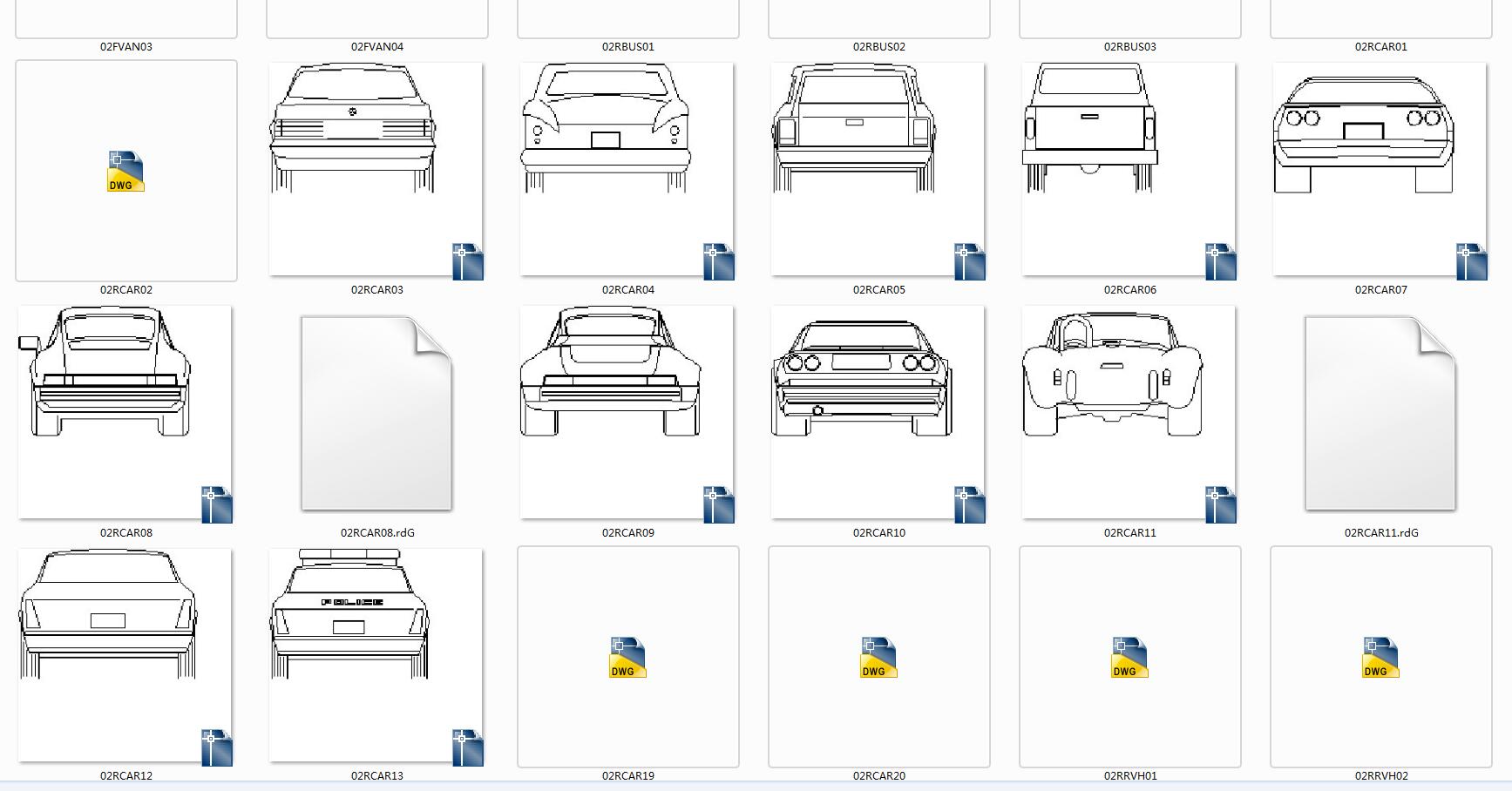1512x791 pixels.
Task: Click the file name 02FVAN04
Action: tap(377, 47)
